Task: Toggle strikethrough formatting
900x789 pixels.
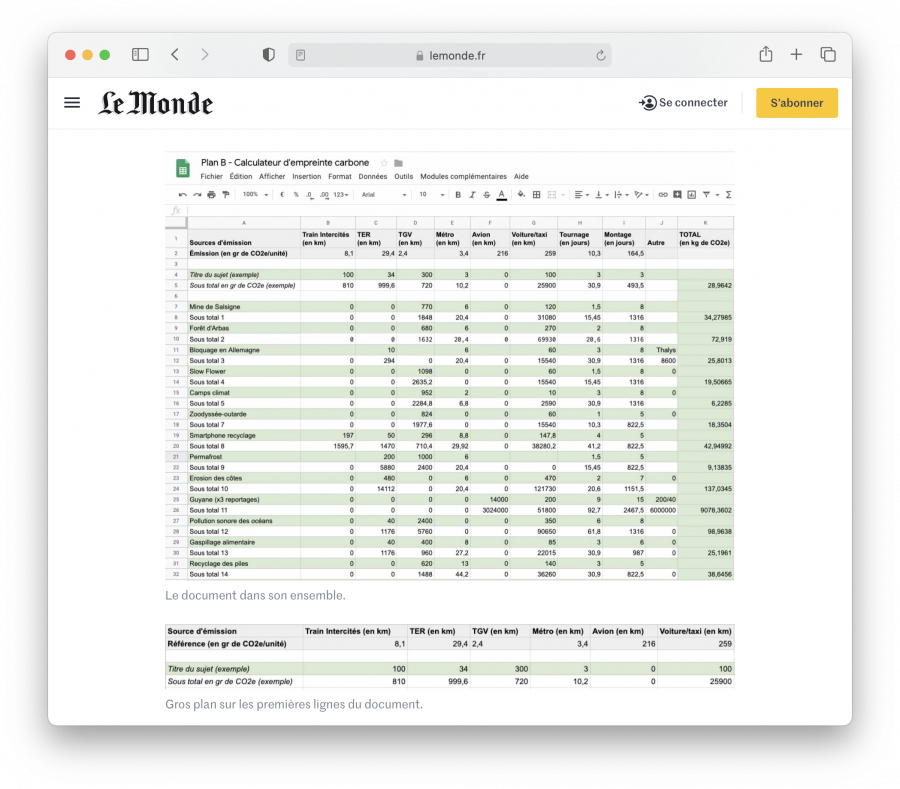Action: (x=487, y=195)
